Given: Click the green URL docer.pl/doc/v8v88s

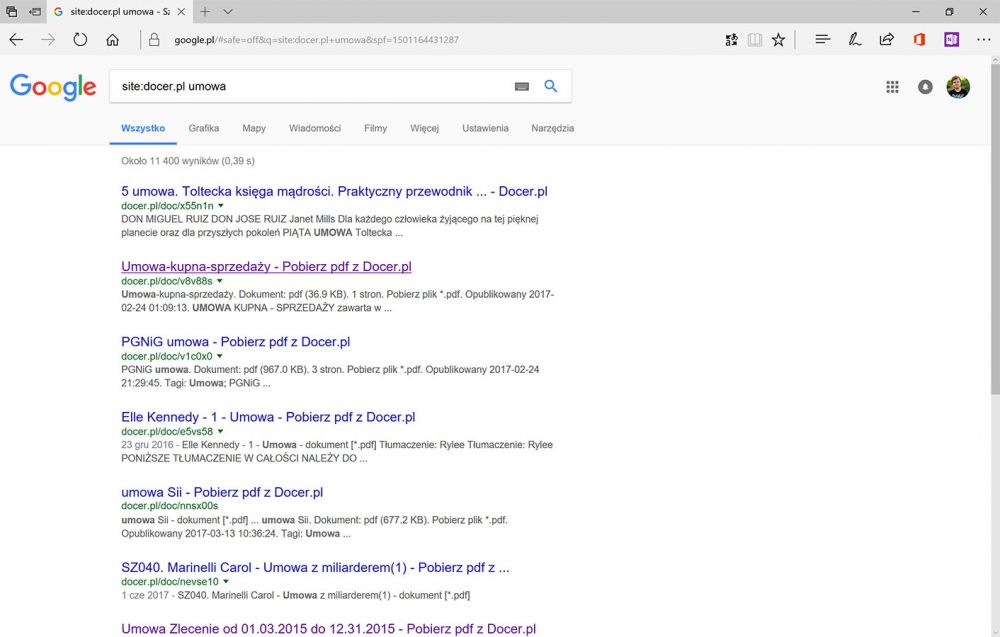Looking at the screenshot, I should point(166,281).
